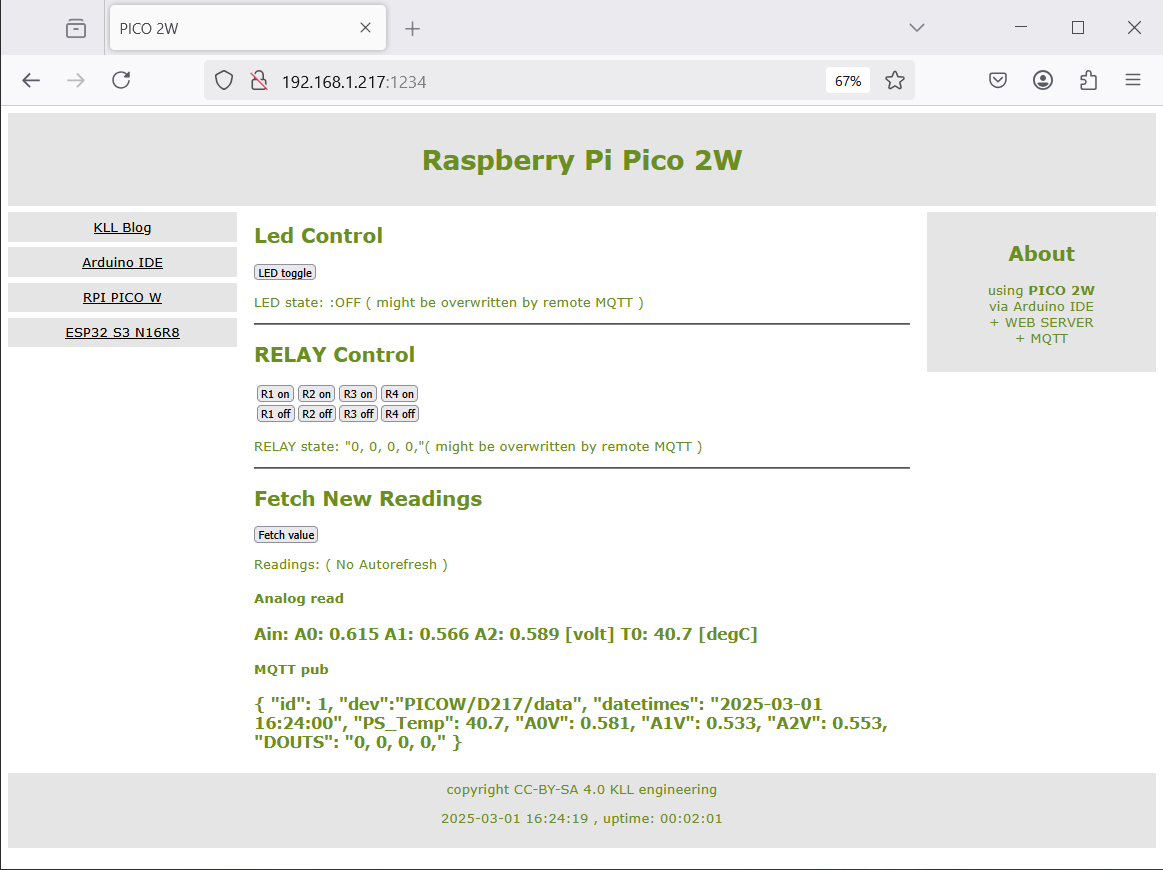The image size is (1163, 870).
Task: Click the copyright CC-BY-SA 4.0 text
Action: (582, 790)
